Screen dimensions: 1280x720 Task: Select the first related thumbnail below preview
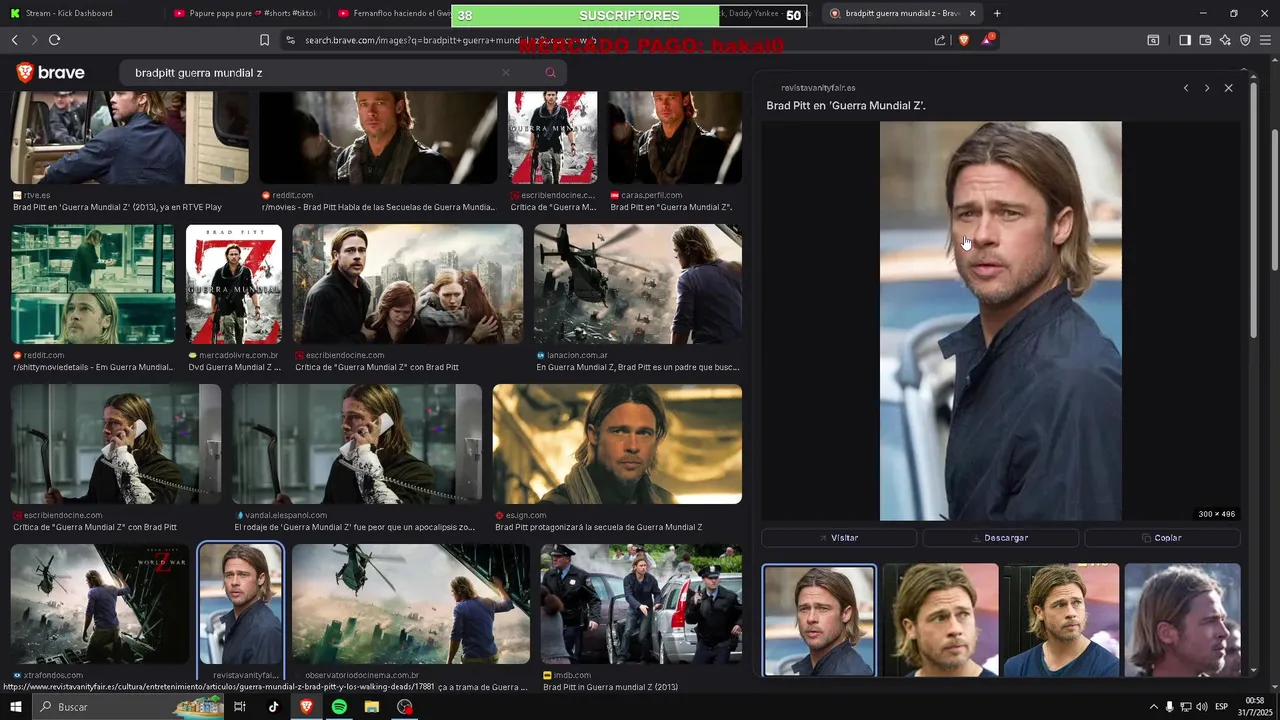point(819,620)
